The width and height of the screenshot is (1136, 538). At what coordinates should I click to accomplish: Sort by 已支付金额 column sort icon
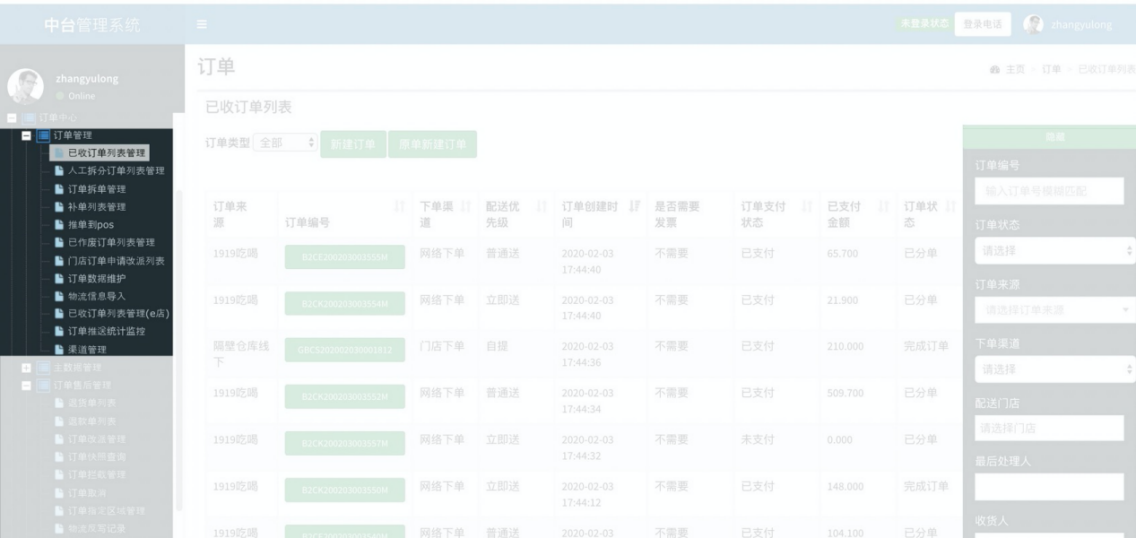pos(882,207)
